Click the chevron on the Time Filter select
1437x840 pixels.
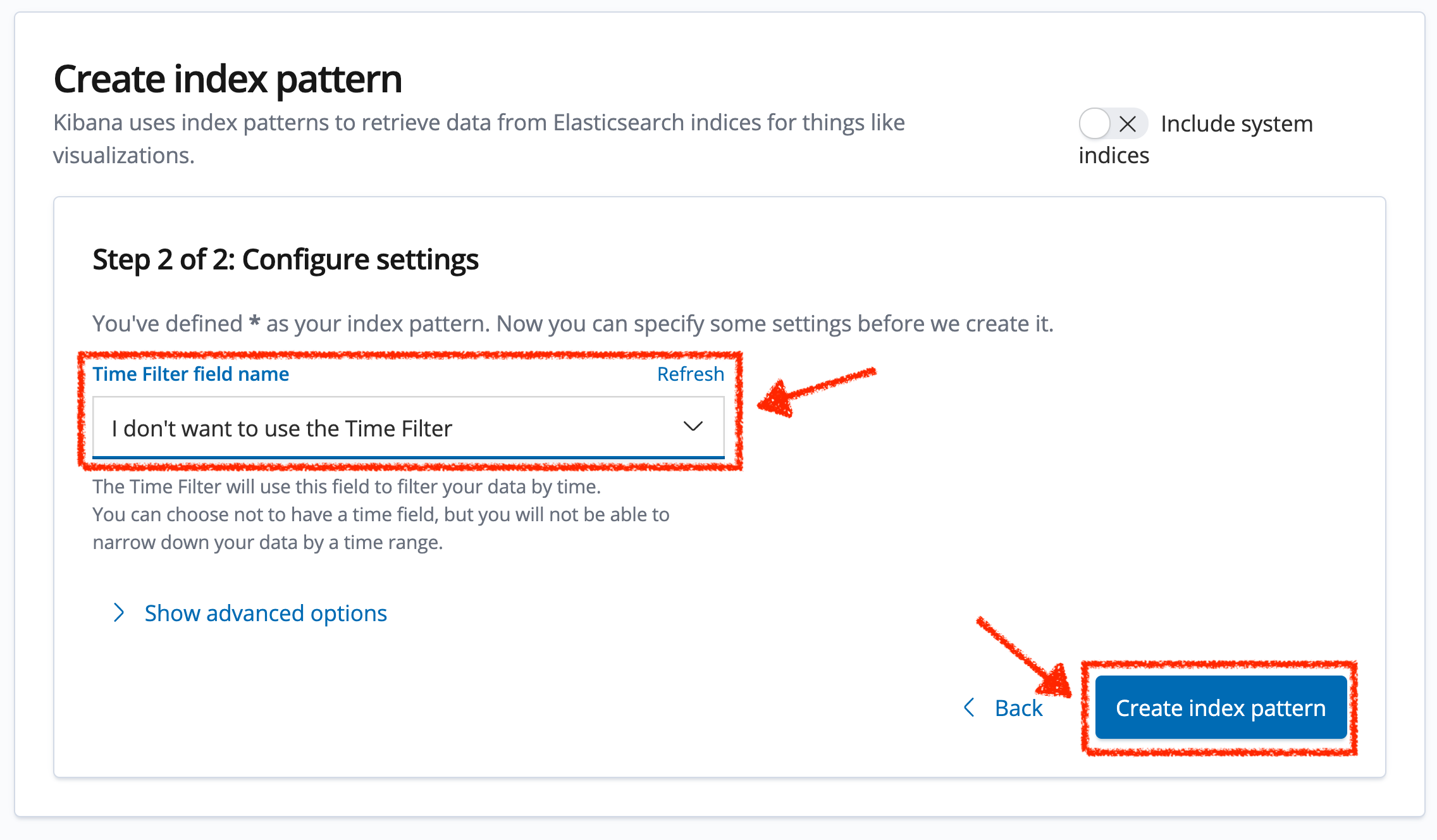pyautogui.click(x=692, y=427)
